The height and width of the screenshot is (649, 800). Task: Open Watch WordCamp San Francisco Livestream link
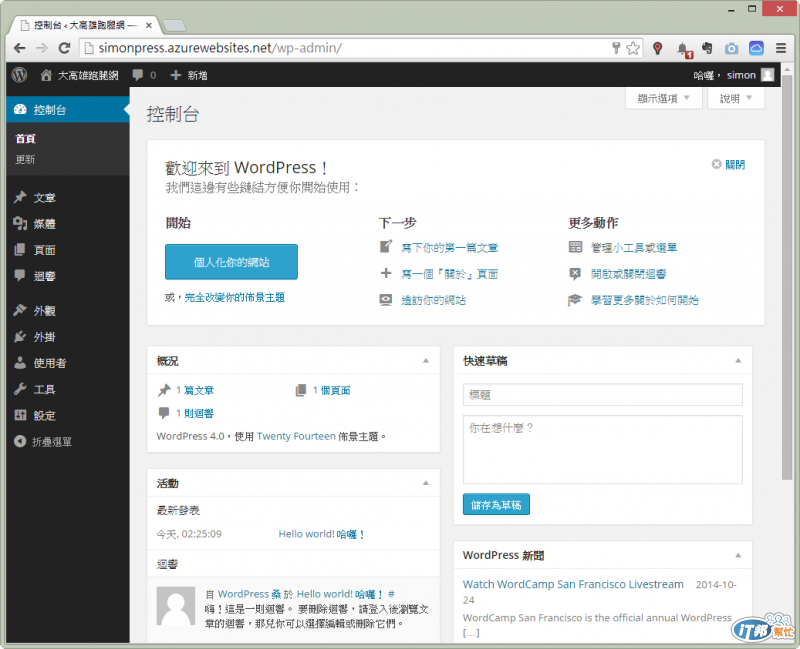(x=573, y=584)
